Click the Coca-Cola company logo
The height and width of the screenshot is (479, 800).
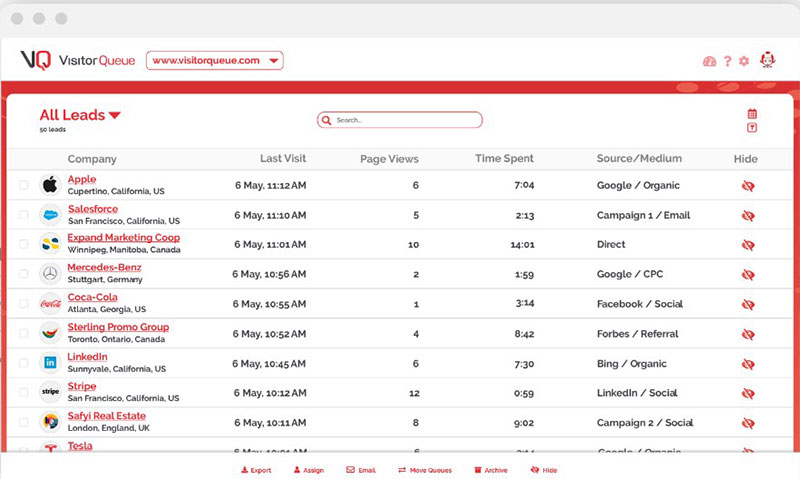(50, 304)
